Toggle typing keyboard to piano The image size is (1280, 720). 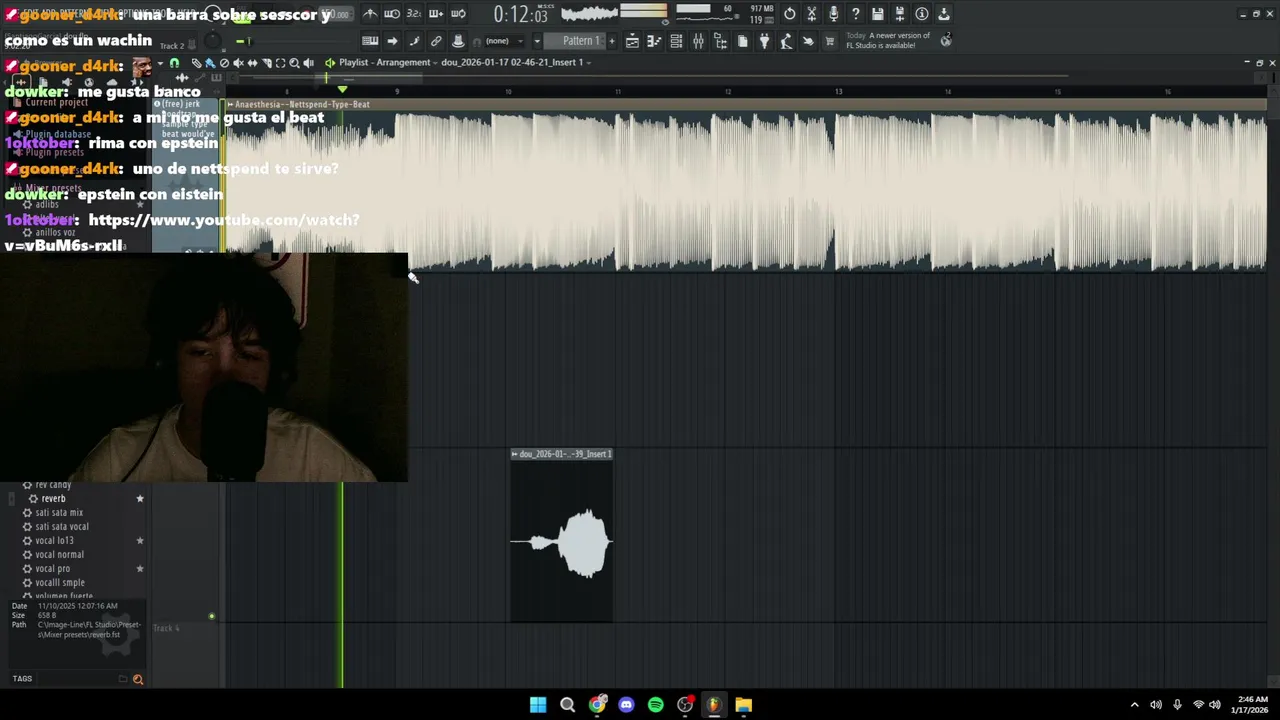pyautogui.click(x=370, y=41)
